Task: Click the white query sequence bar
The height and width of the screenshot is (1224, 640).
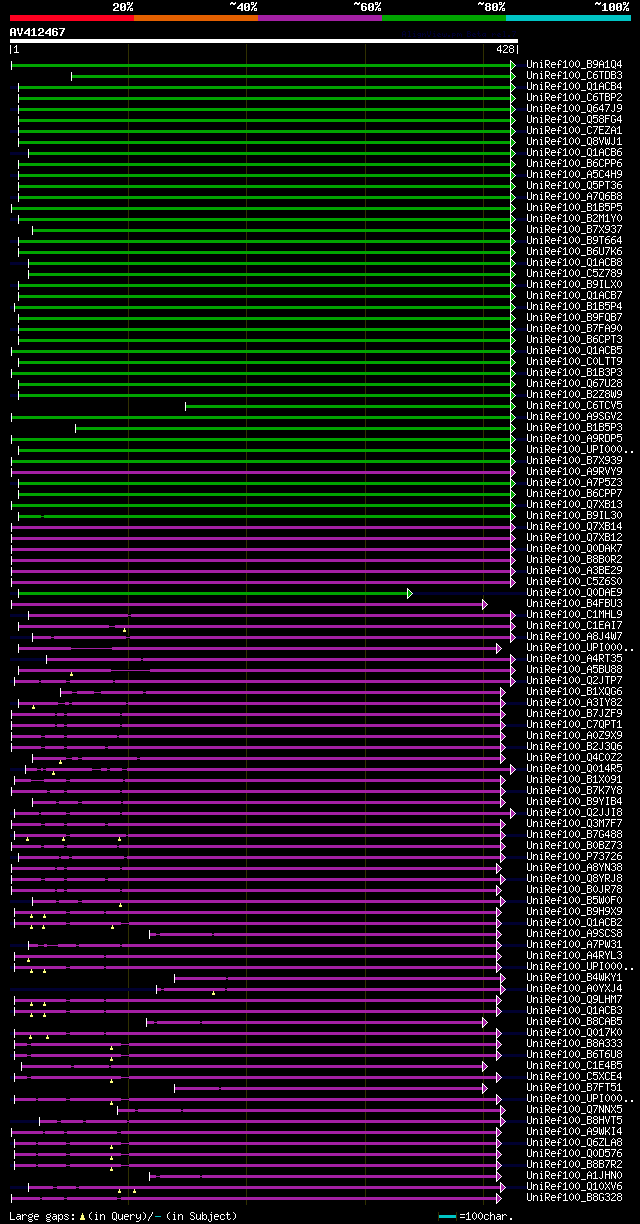Action: tap(264, 41)
